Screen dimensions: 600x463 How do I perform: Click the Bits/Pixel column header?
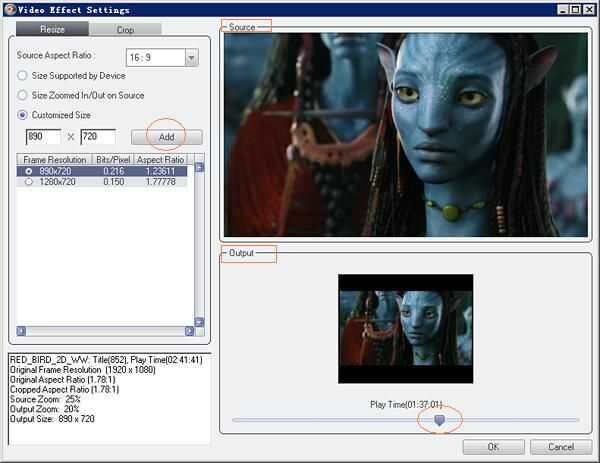point(113,160)
